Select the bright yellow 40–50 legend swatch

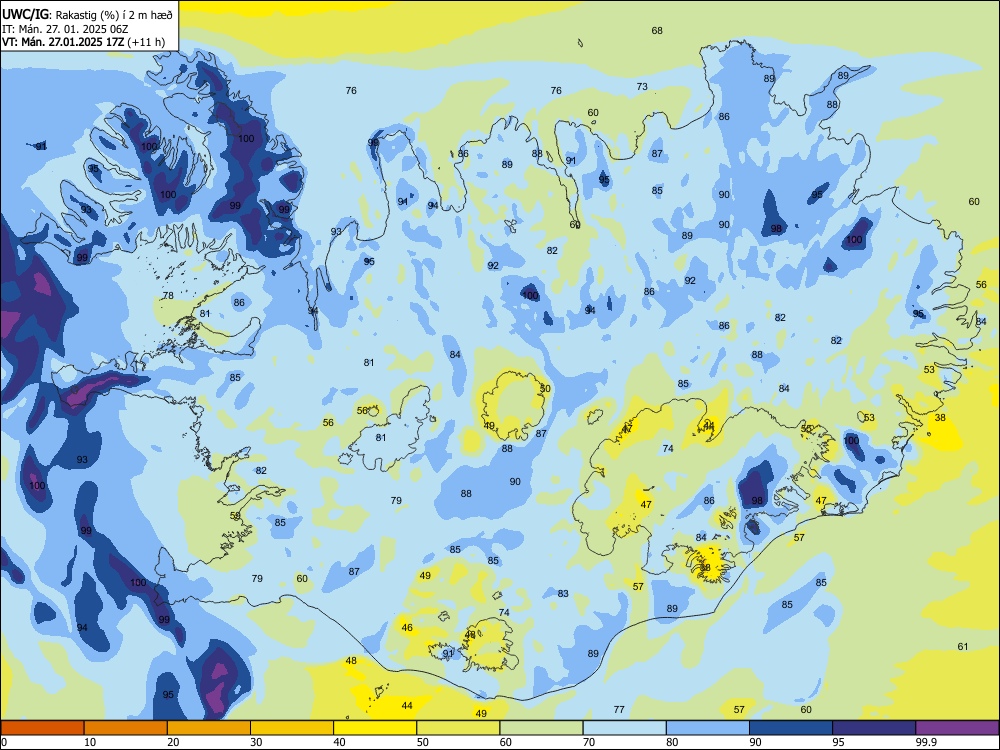375,728
